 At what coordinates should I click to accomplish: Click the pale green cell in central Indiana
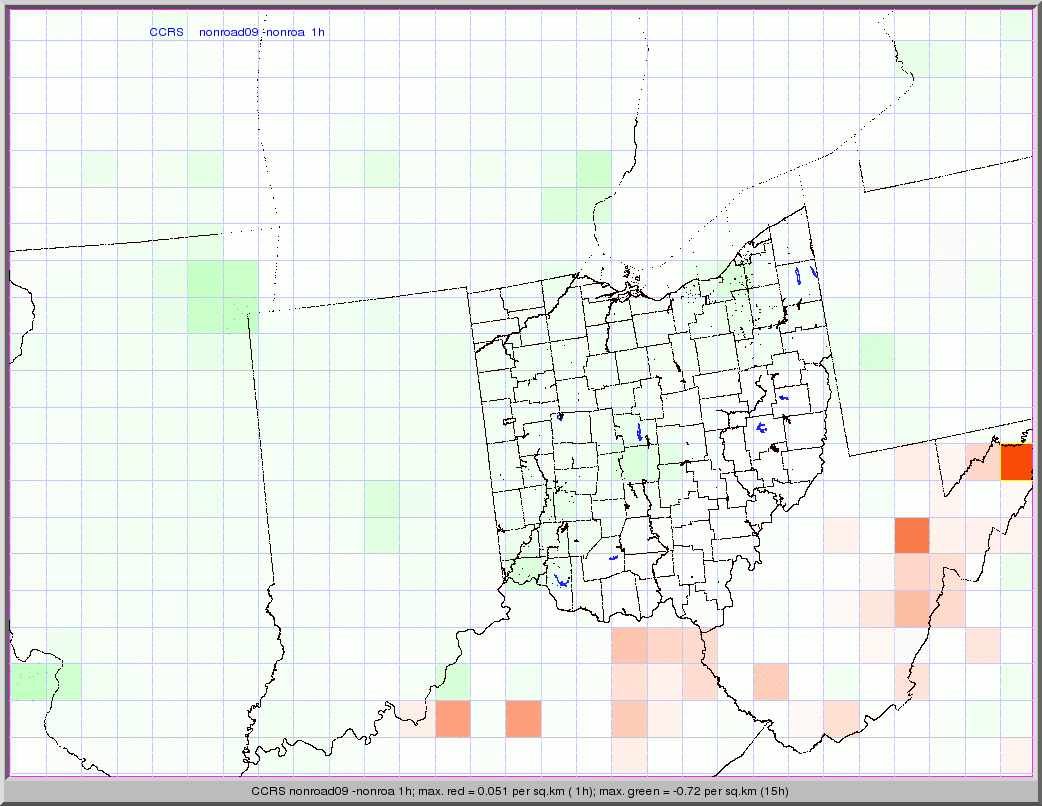click(x=382, y=516)
